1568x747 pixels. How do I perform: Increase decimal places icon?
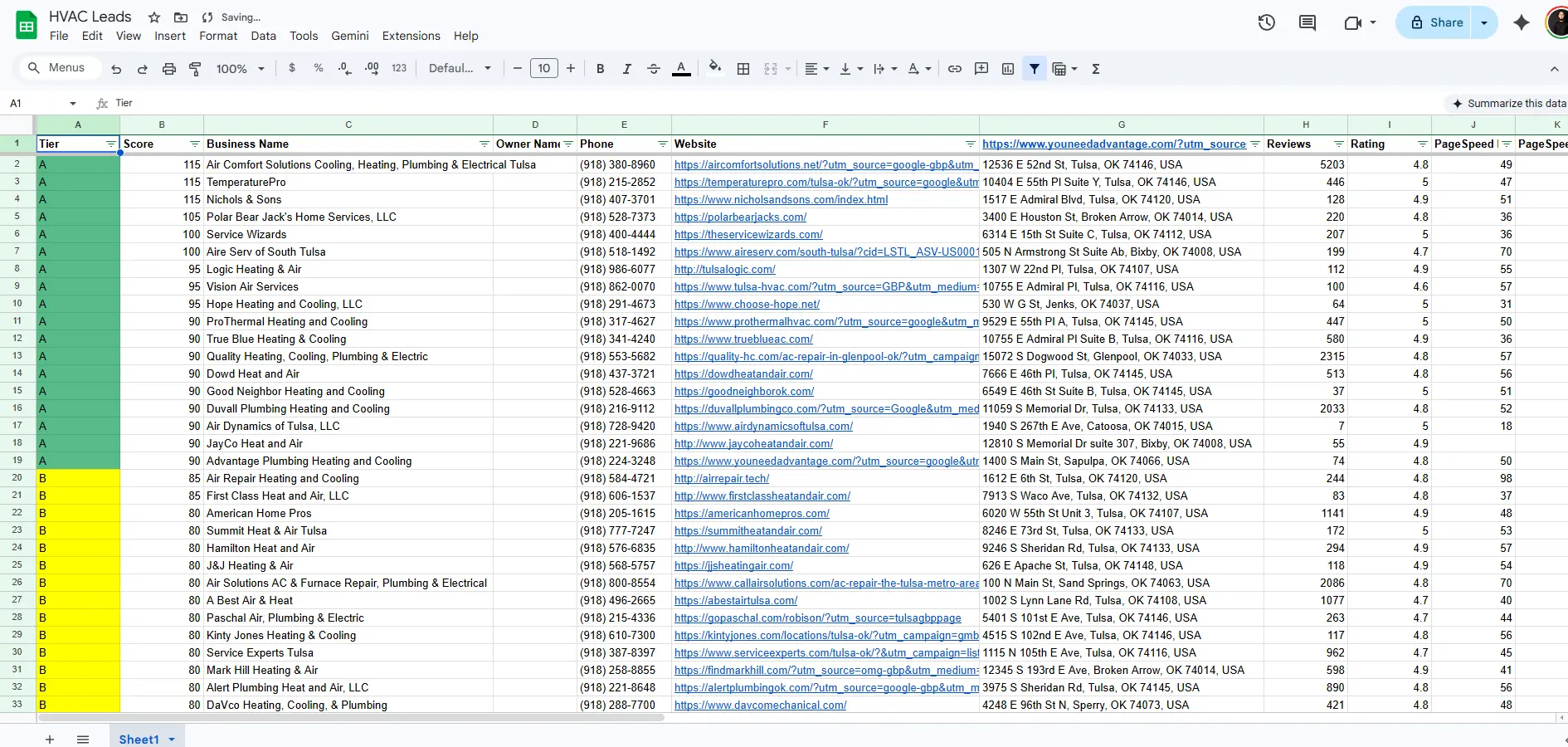[372, 68]
